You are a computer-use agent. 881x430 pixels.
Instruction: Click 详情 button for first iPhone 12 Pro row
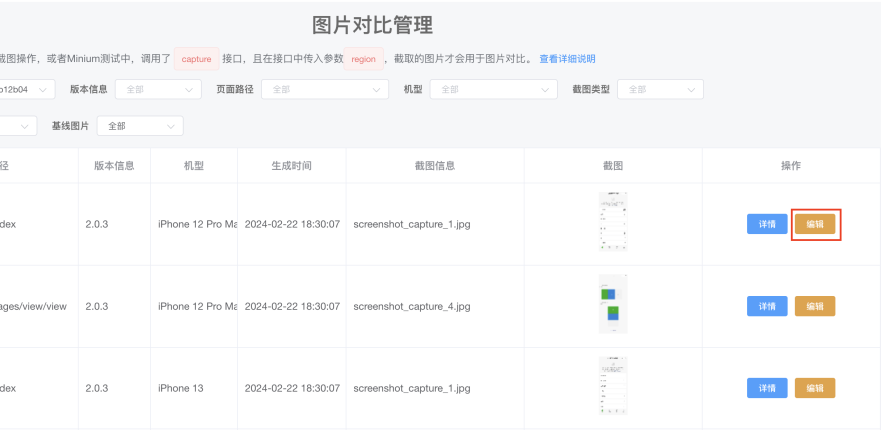[767, 224]
